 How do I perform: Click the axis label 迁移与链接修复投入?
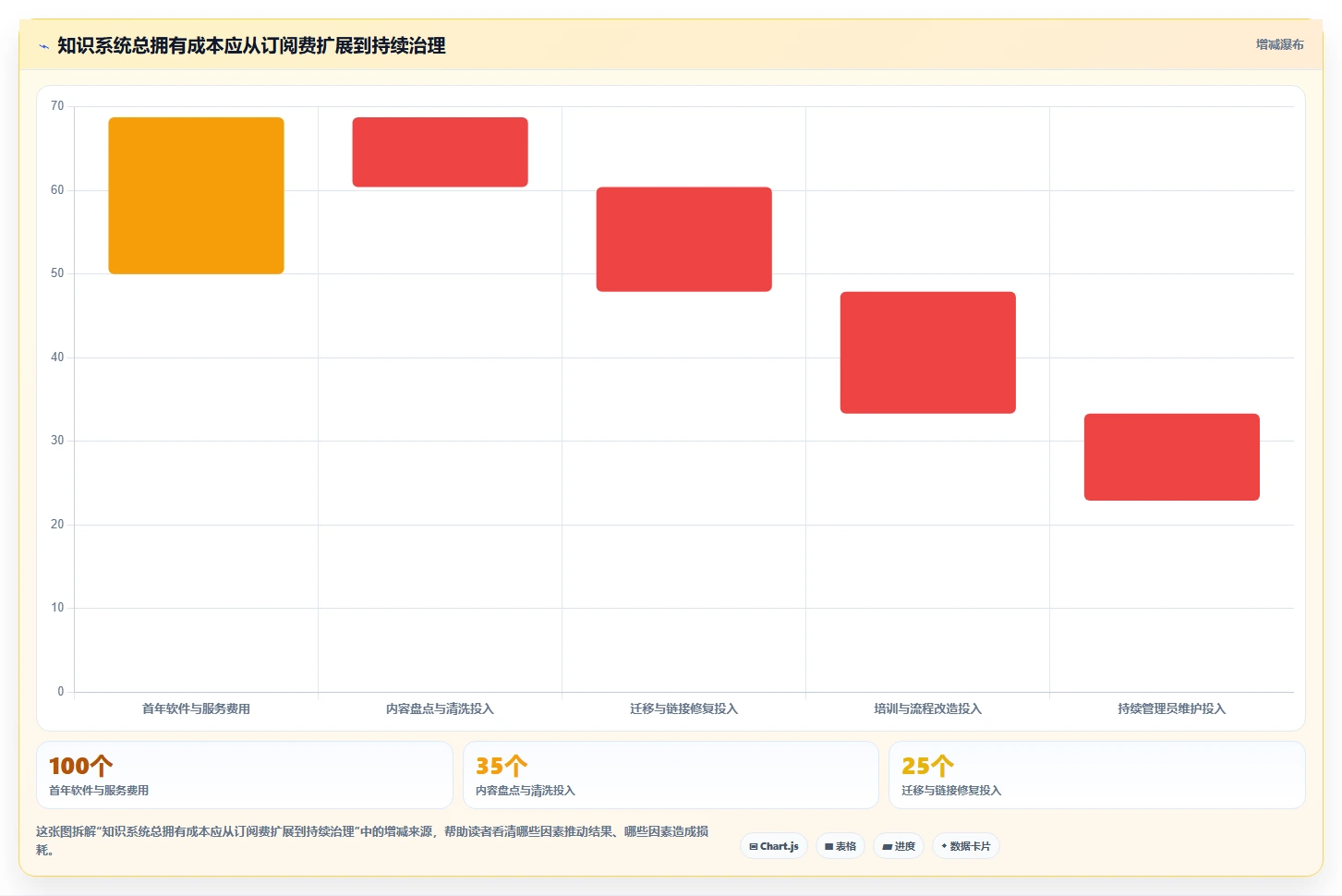683,708
